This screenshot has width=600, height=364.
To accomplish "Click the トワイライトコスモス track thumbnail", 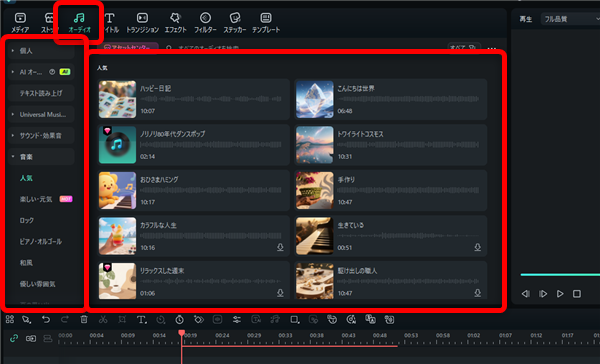I will coord(315,145).
